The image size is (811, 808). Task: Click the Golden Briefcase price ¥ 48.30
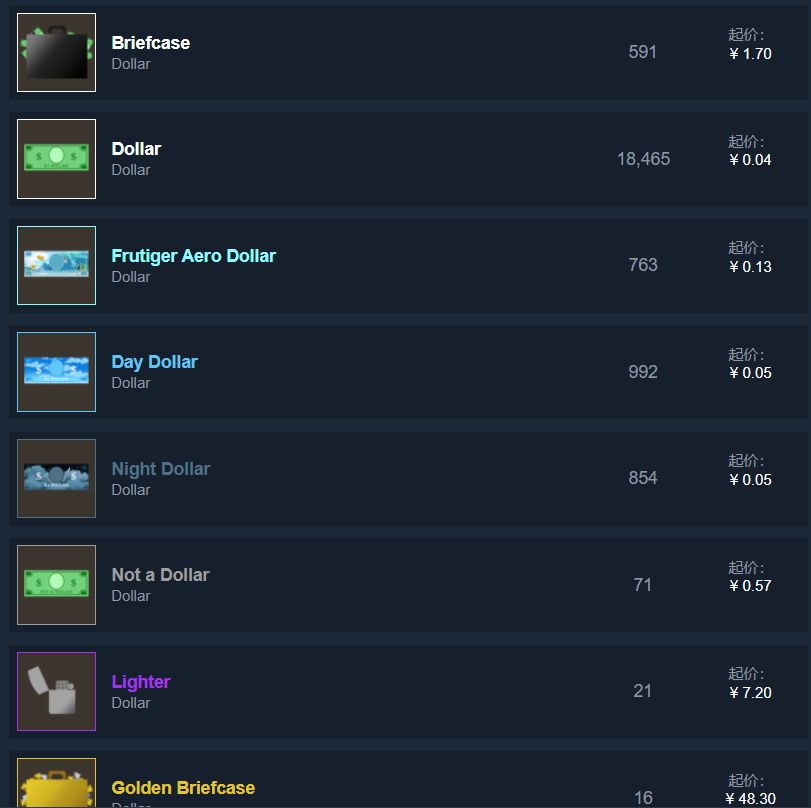(x=750, y=799)
